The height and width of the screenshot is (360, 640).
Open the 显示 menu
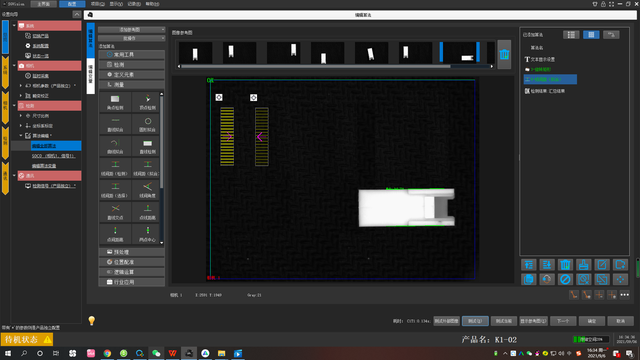coord(116,4)
